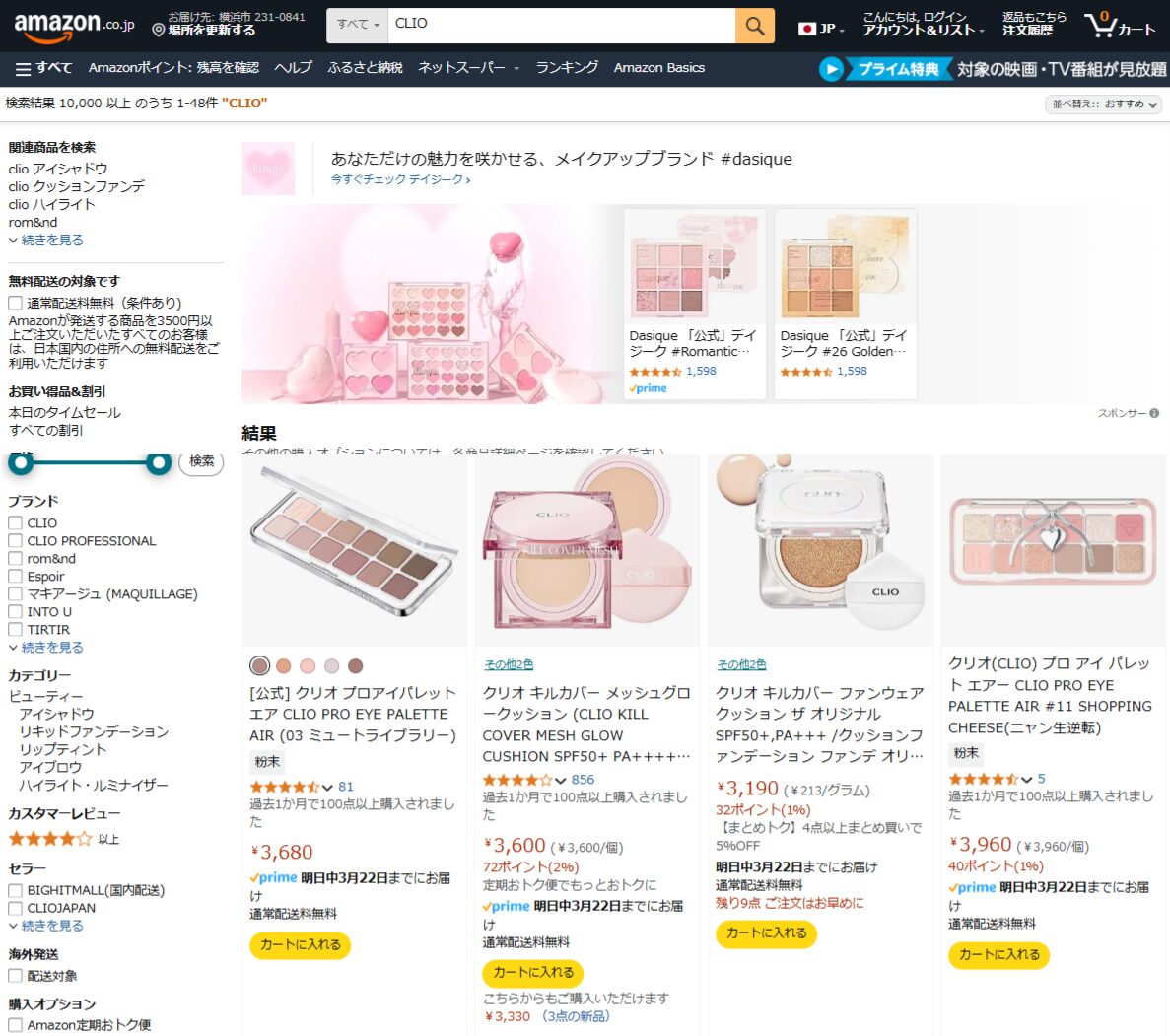Open the 並べ替え sort dropdown
1170x1036 pixels.
pos(1104,104)
